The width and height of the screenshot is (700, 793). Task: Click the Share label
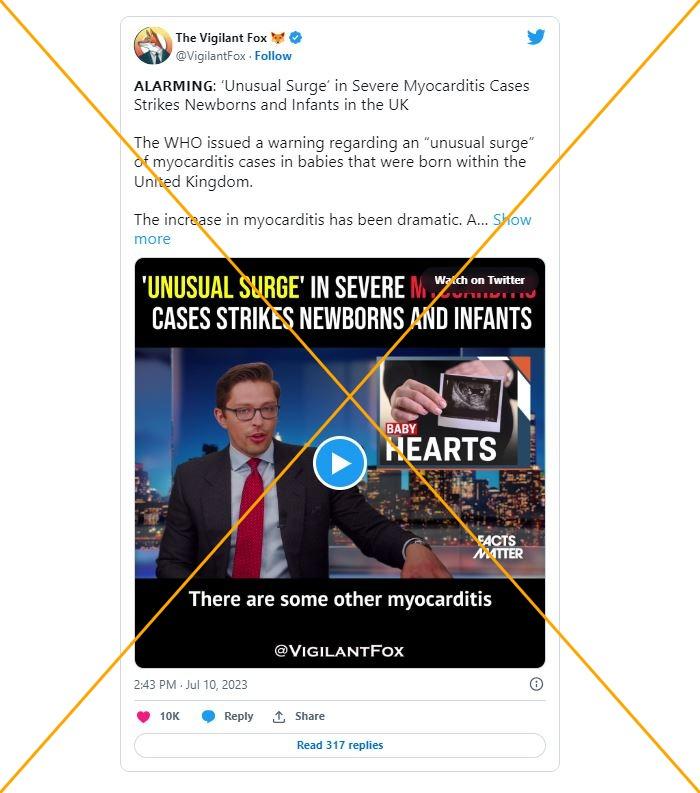coord(310,716)
